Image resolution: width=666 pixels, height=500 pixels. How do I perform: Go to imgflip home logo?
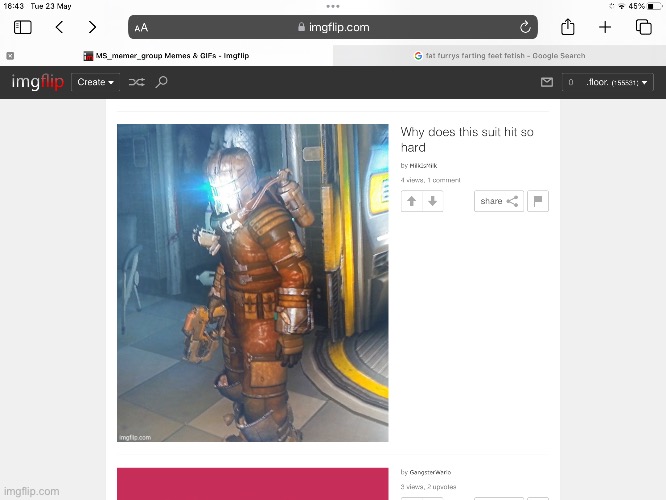point(37,82)
